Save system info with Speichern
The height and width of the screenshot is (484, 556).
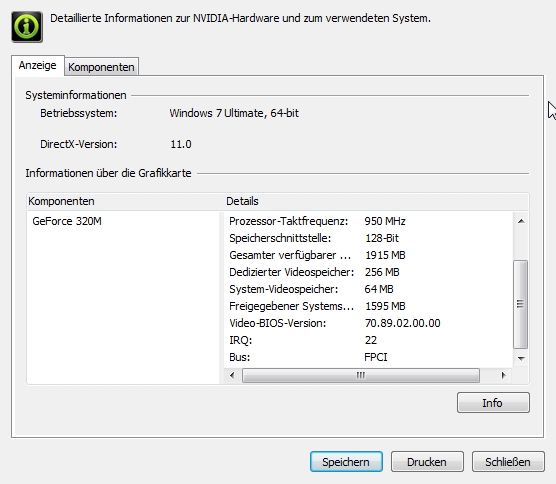[346, 462]
